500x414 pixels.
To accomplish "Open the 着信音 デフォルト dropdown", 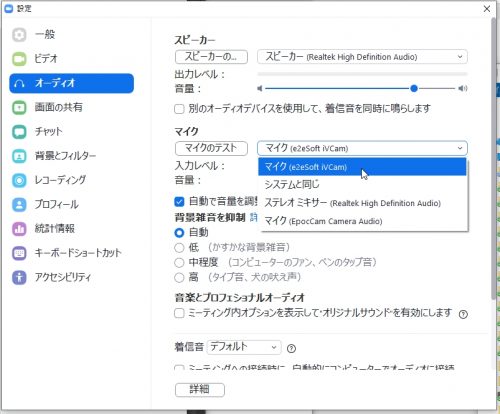I will pyautogui.click(x=244, y=348).
